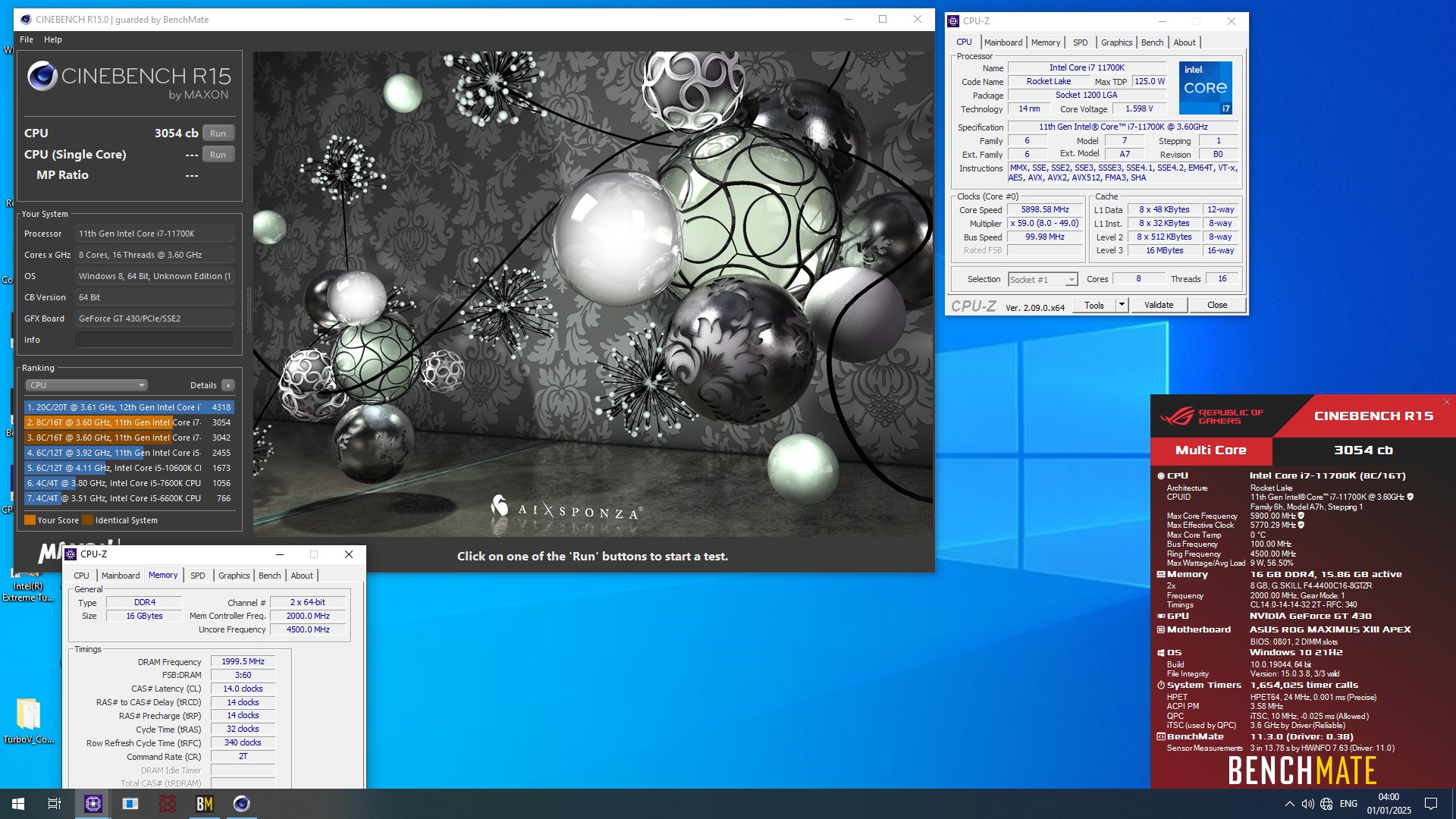The width and height of the screenshot is (1456, 819).
Task: Switch to About tab in top CPU-Z window
Action: coord(1185,42)
